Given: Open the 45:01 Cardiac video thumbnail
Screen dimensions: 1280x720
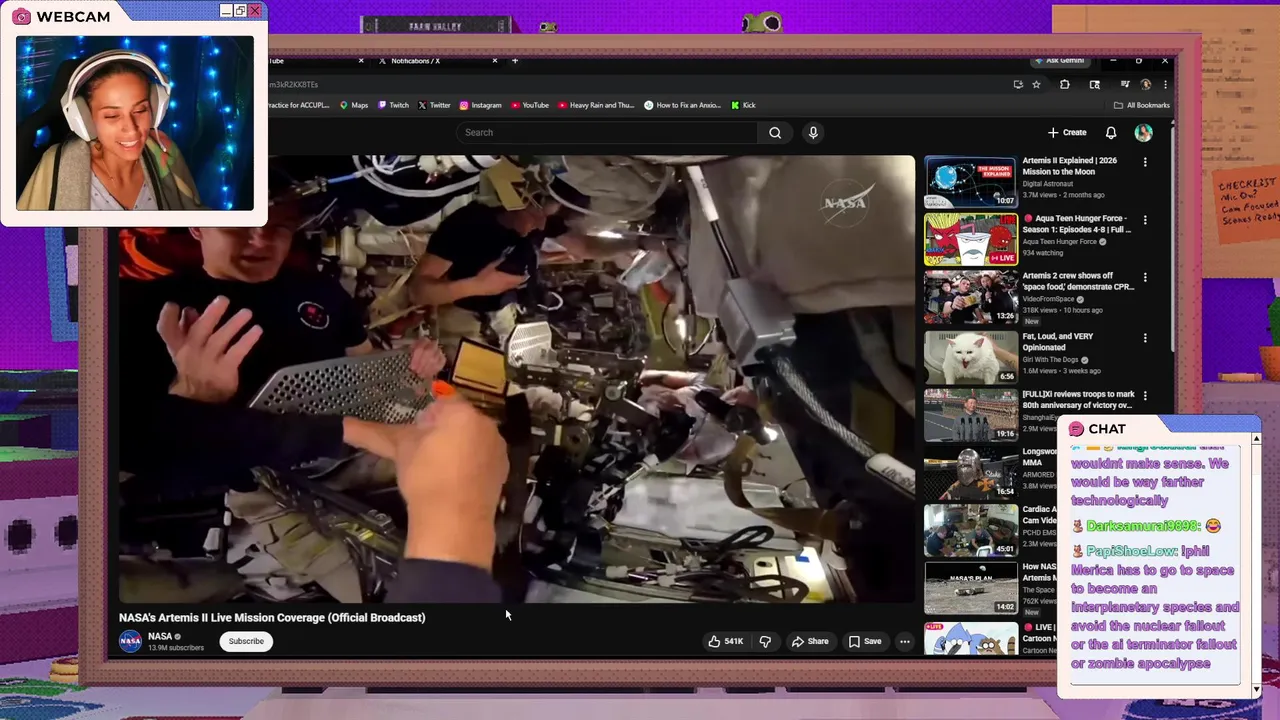Looking at the screenshot, I should [970, 530].
